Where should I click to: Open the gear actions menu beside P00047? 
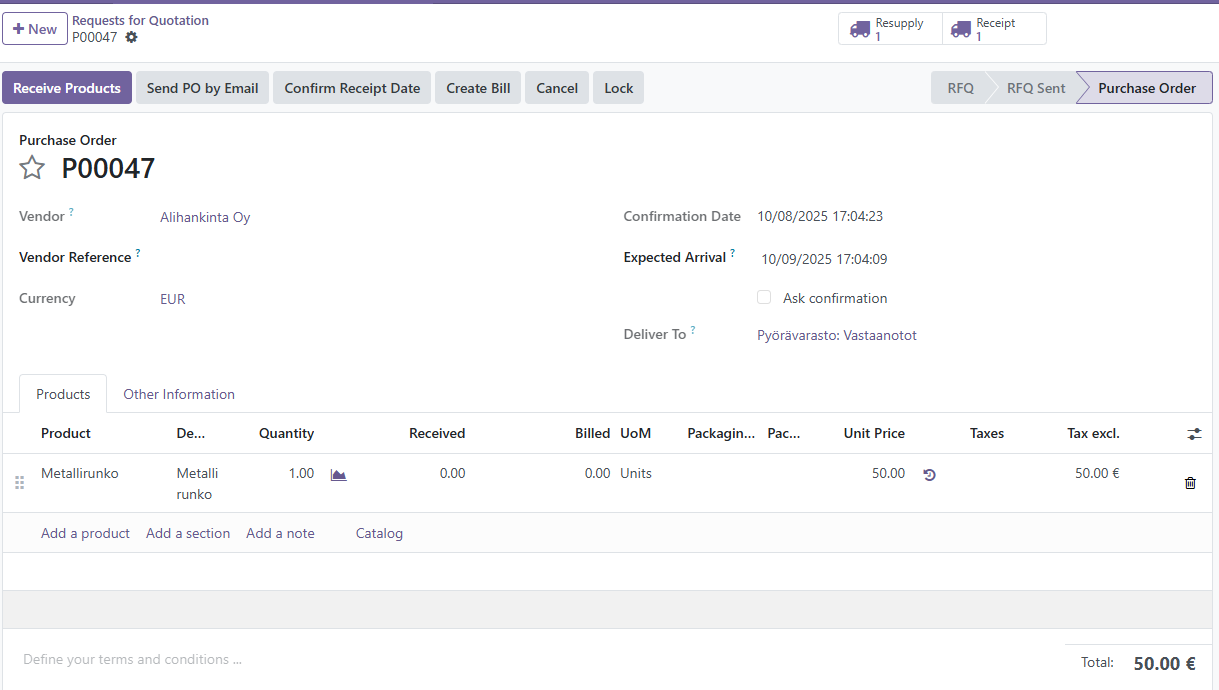pyautogui.click(x=131, y=37)
